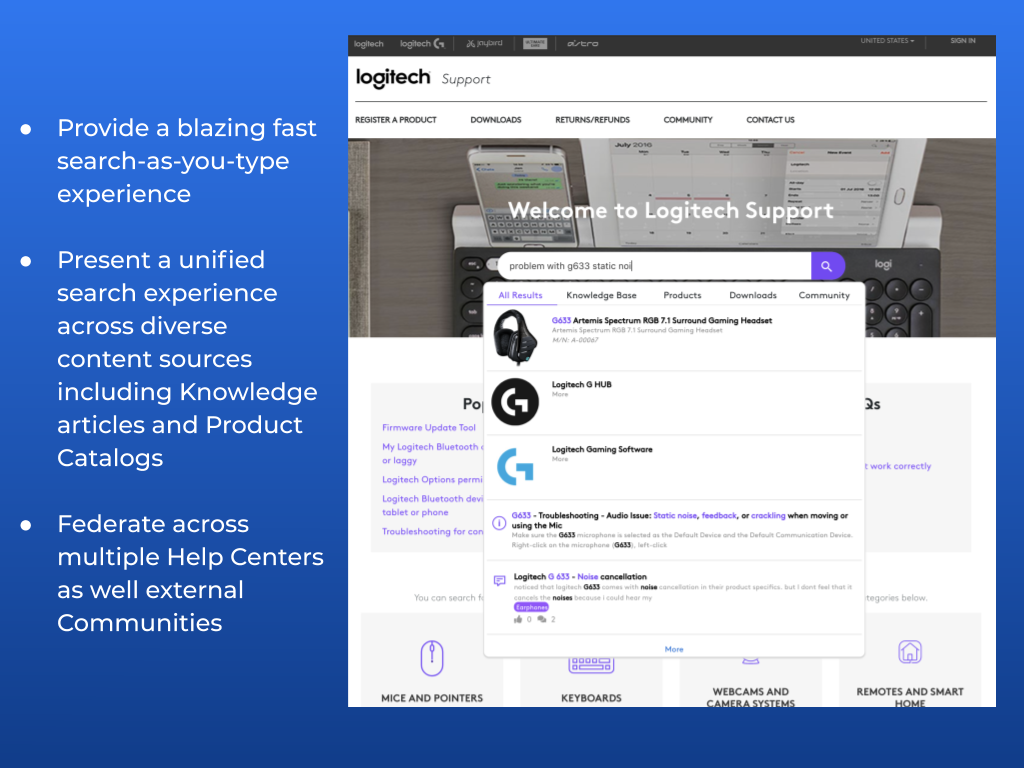Click the blue Logitech Gaming Software icon

(515, 467)
